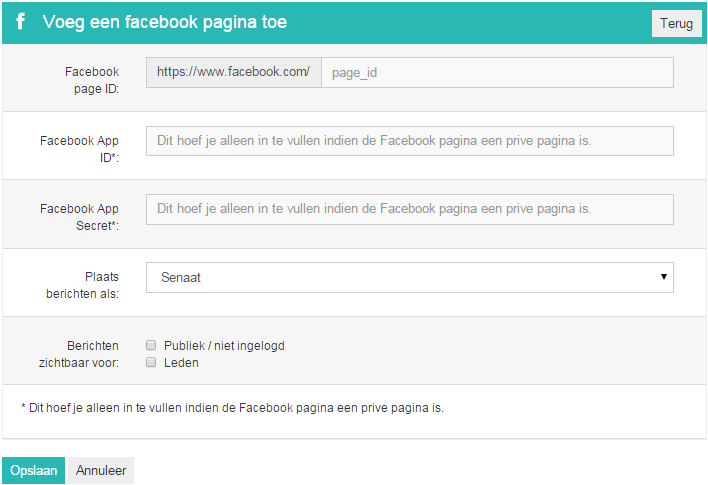Click the 'Berichten zichtbaar voor:' label

pos(79,354)
